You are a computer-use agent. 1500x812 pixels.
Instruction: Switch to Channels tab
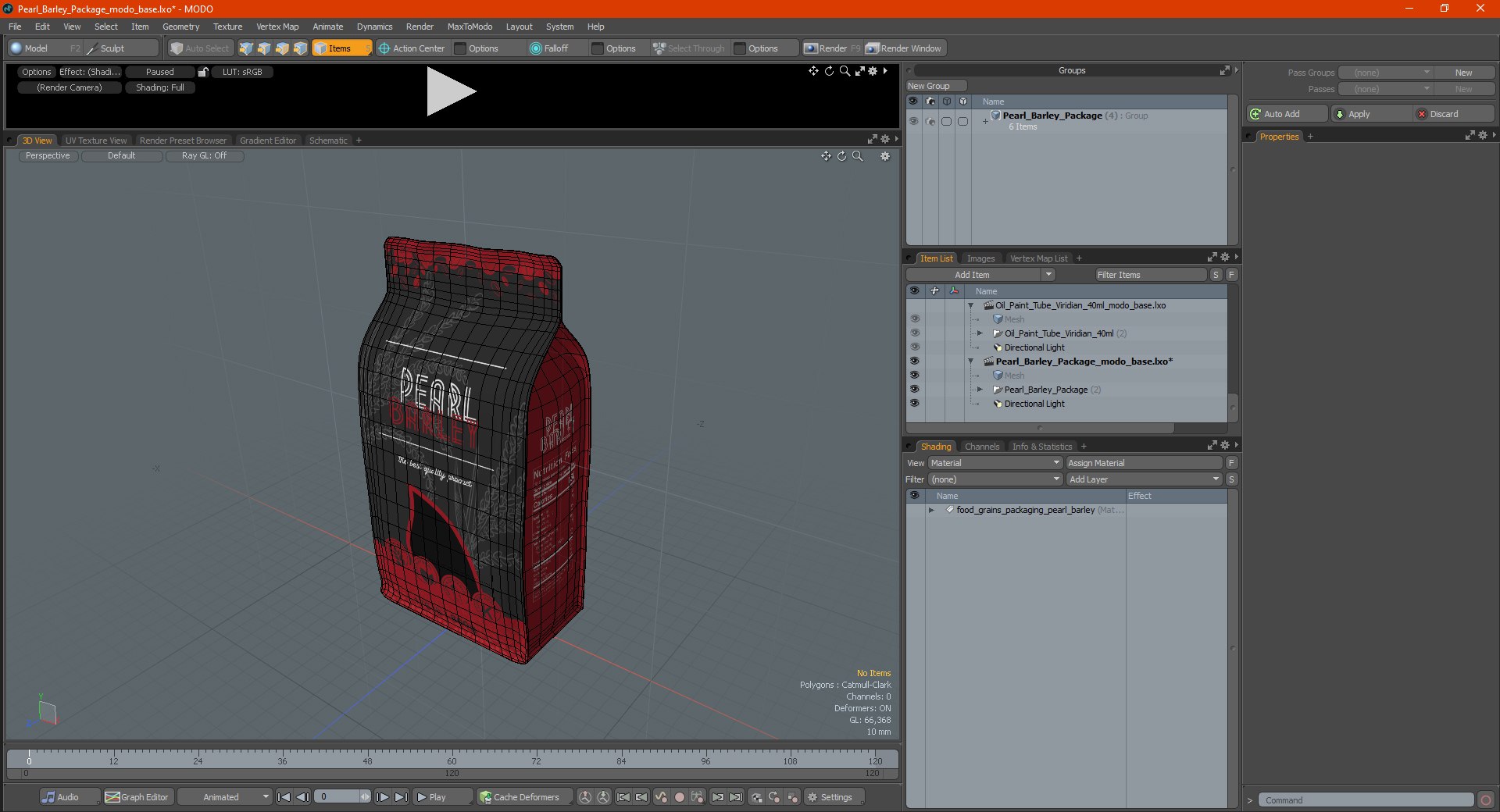pos(981,447)
